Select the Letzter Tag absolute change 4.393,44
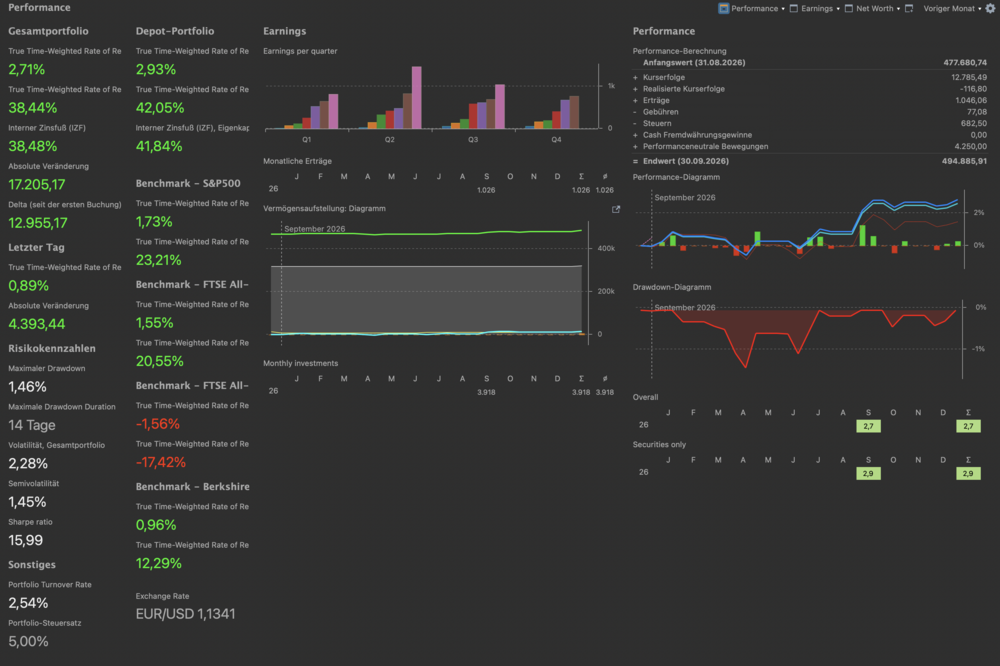 36,324
